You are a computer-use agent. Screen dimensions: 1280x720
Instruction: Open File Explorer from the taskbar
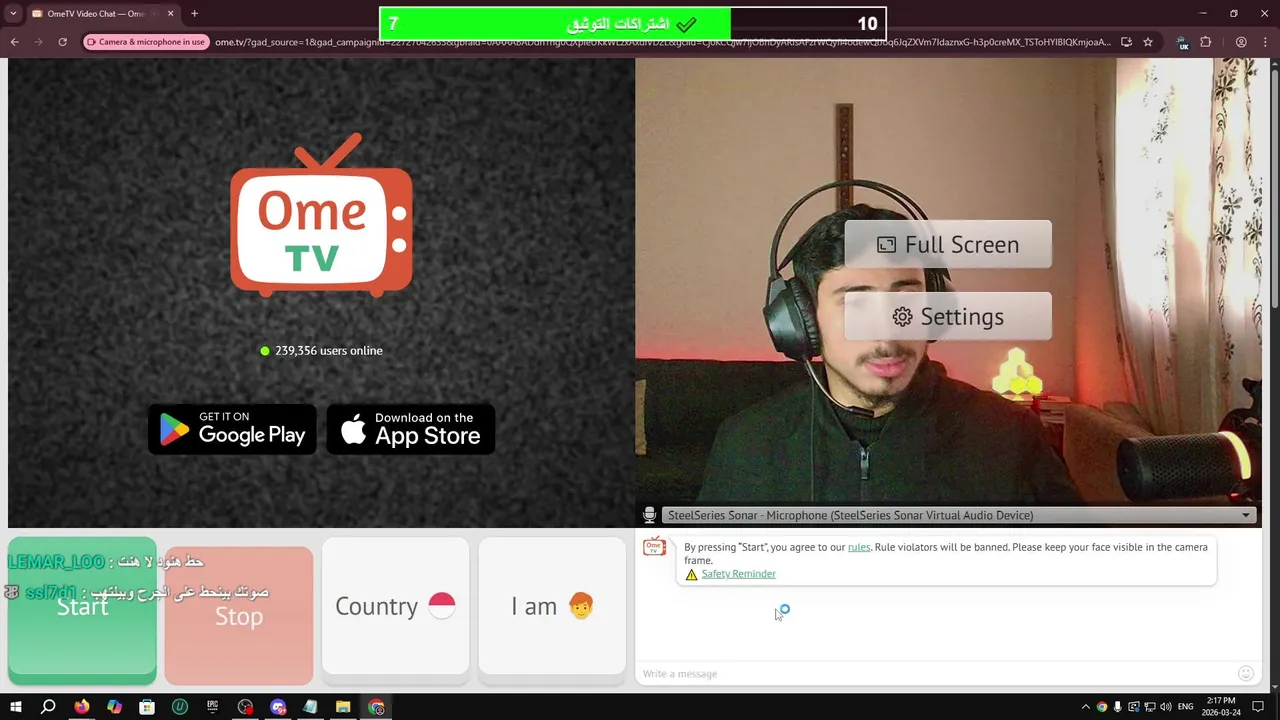(343, 707)
